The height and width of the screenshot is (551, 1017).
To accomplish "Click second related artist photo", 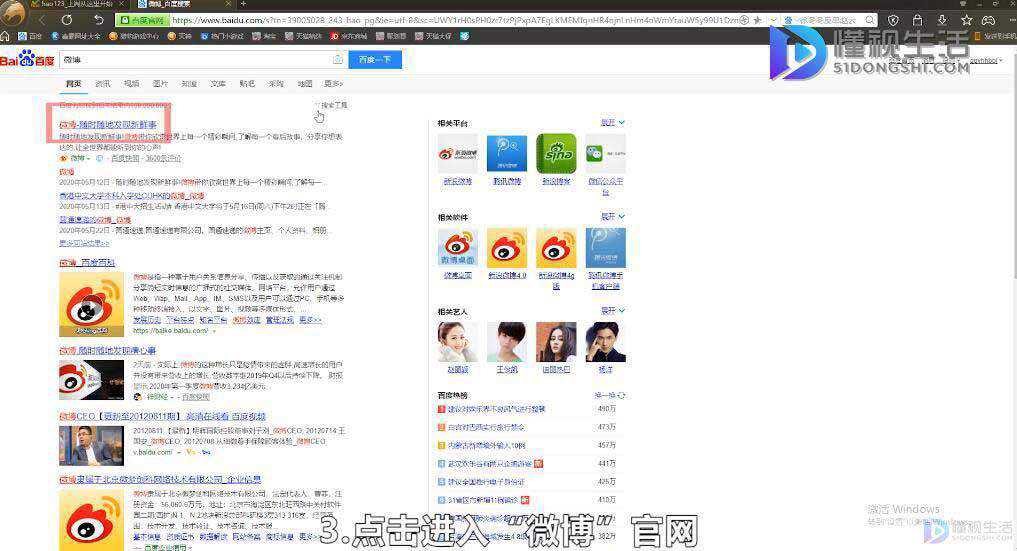I will click(507, 342).
